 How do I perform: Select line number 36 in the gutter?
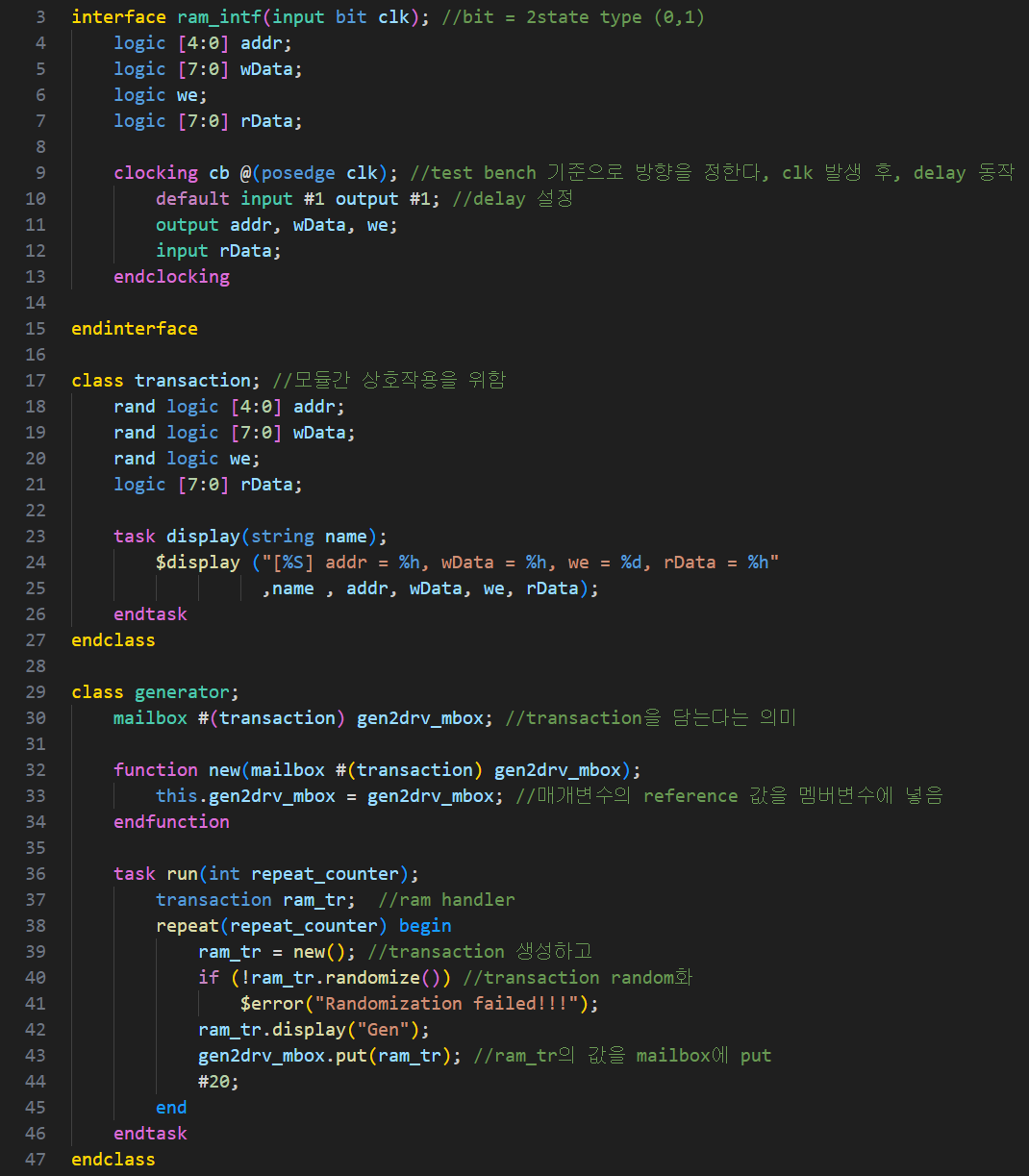(35, 874)
